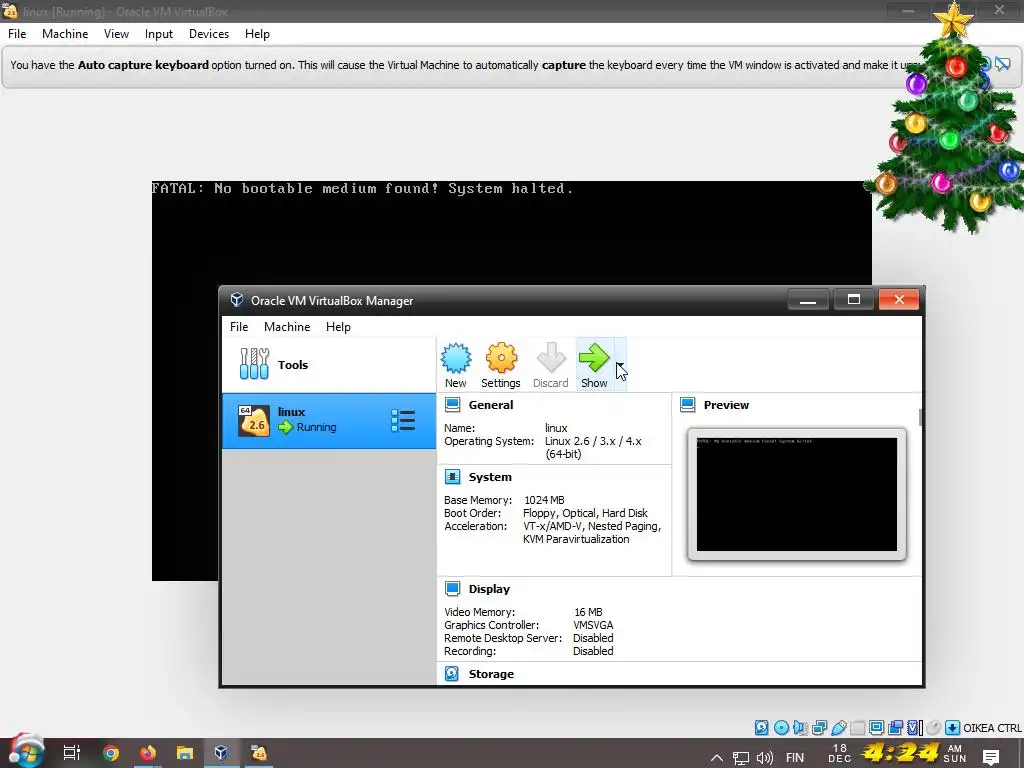Open View menu of linux VM window

pos(116,34)
